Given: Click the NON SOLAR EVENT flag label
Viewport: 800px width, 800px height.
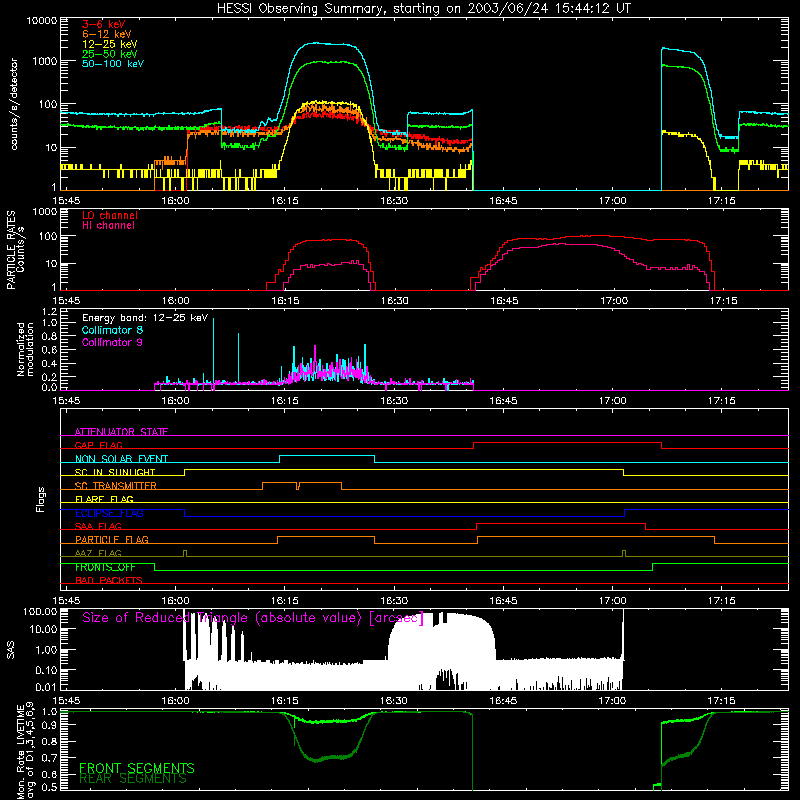Looking at the screenshot, I should click(121, 459).
